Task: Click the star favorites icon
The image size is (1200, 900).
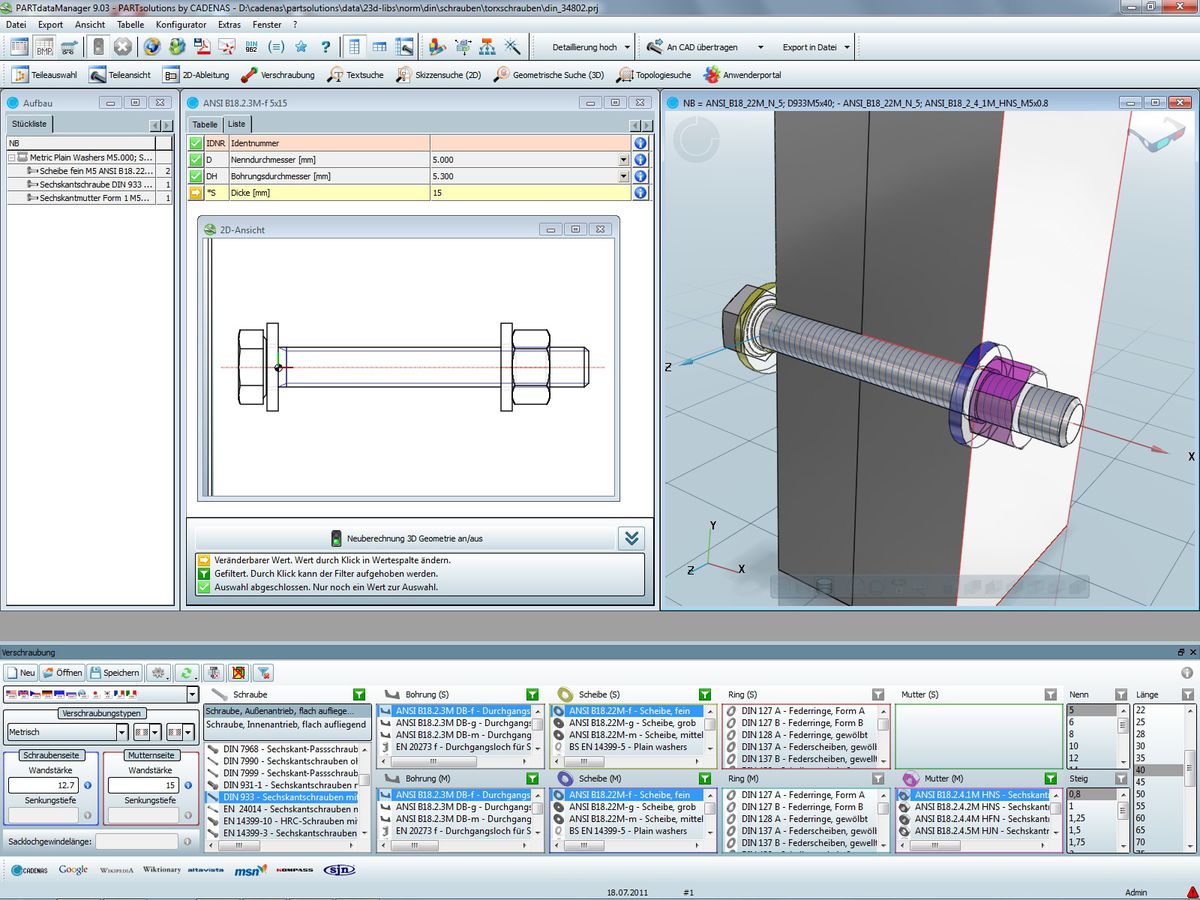Action: pos(302,47)
